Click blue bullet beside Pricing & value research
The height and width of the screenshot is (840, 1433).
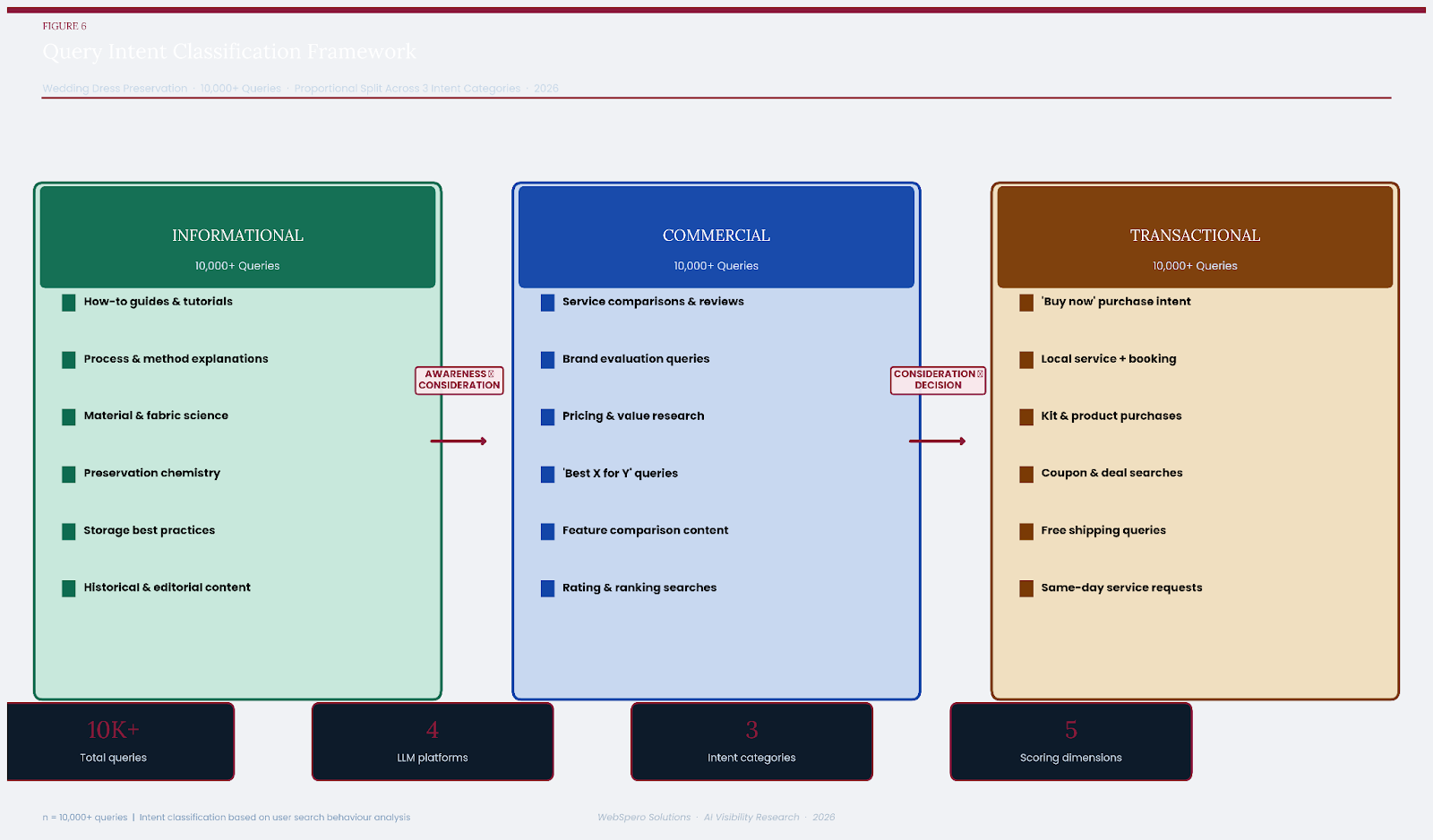[x=547, y=417]
